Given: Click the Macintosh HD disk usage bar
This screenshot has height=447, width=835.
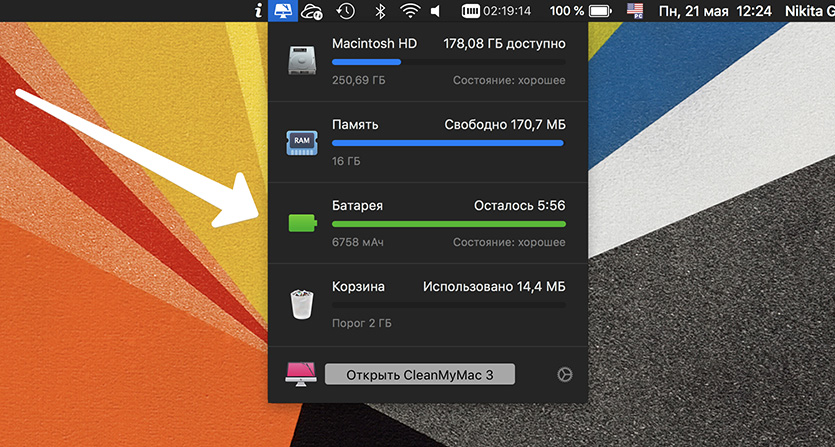Looking at the screenshot, I should pyautogui.click(x=448, y=62).
